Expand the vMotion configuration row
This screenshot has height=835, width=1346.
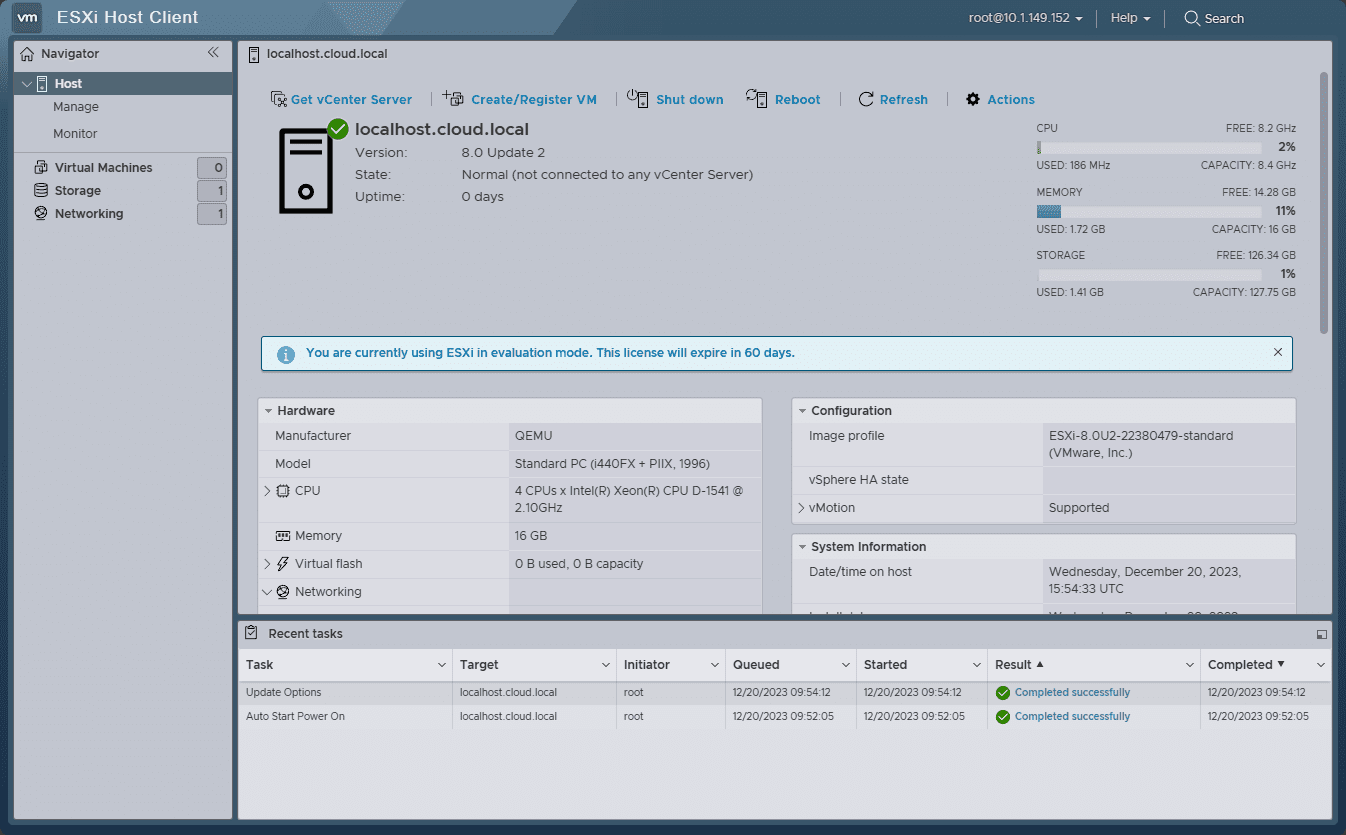point(801,508)
